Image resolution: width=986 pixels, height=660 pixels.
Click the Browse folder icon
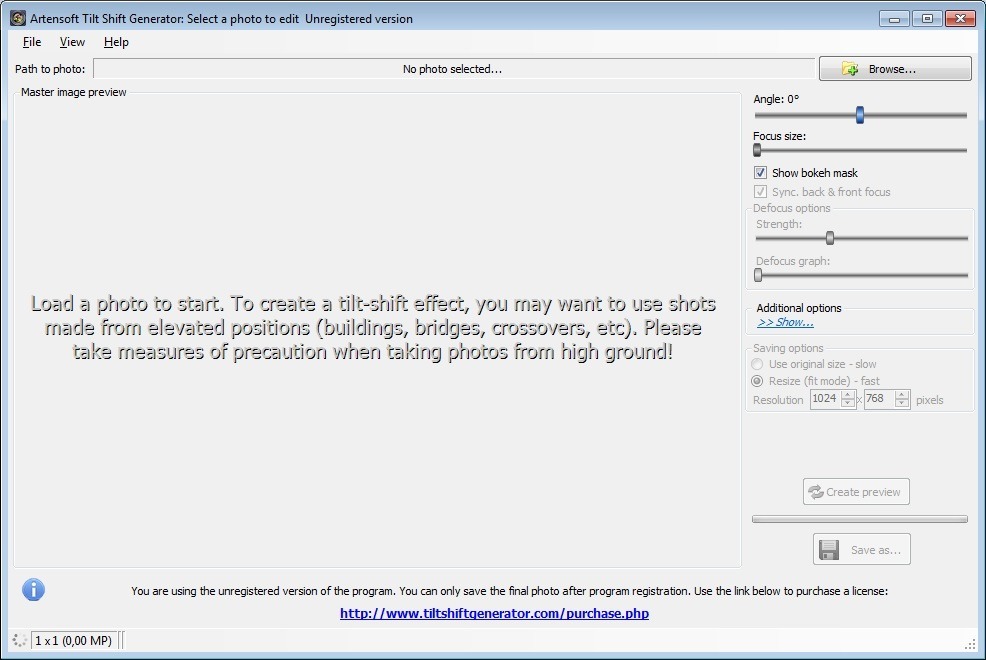click(x=850, y=68)
